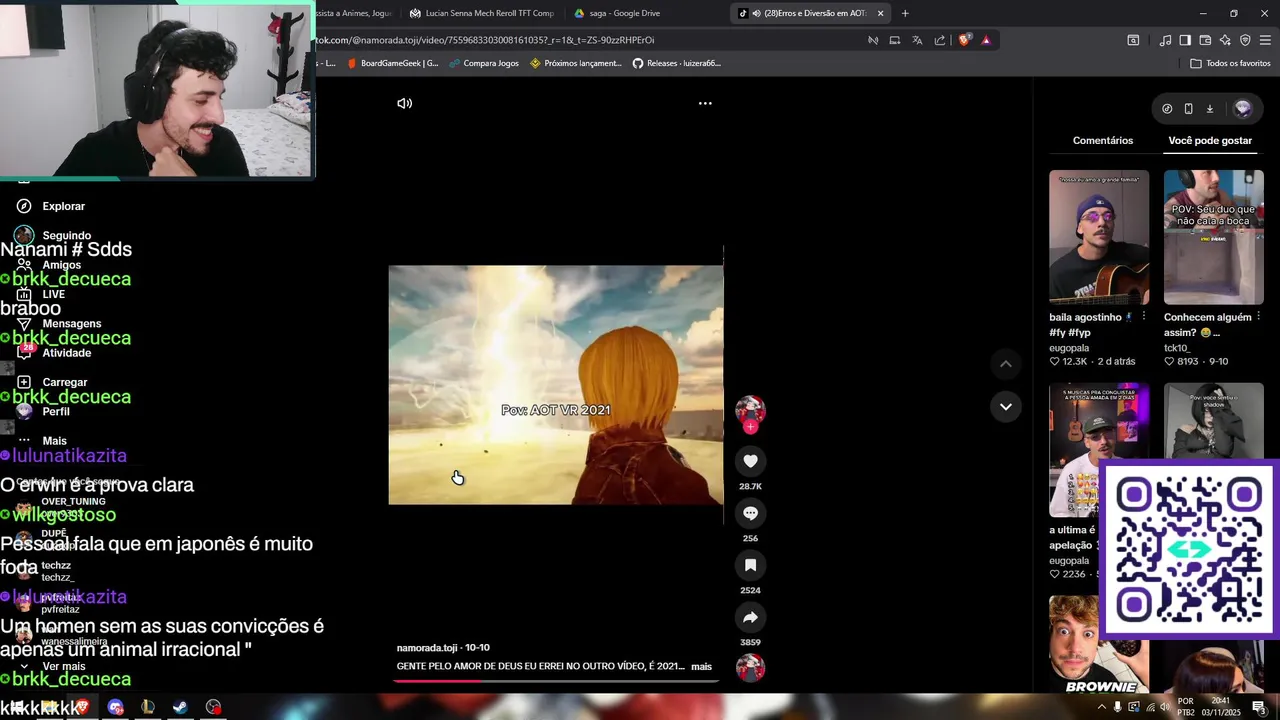Screen dimensions: 1280x720
Task: Switch to the Lucian Senna Mech Reroll browser tab
Action: (482, 13)
